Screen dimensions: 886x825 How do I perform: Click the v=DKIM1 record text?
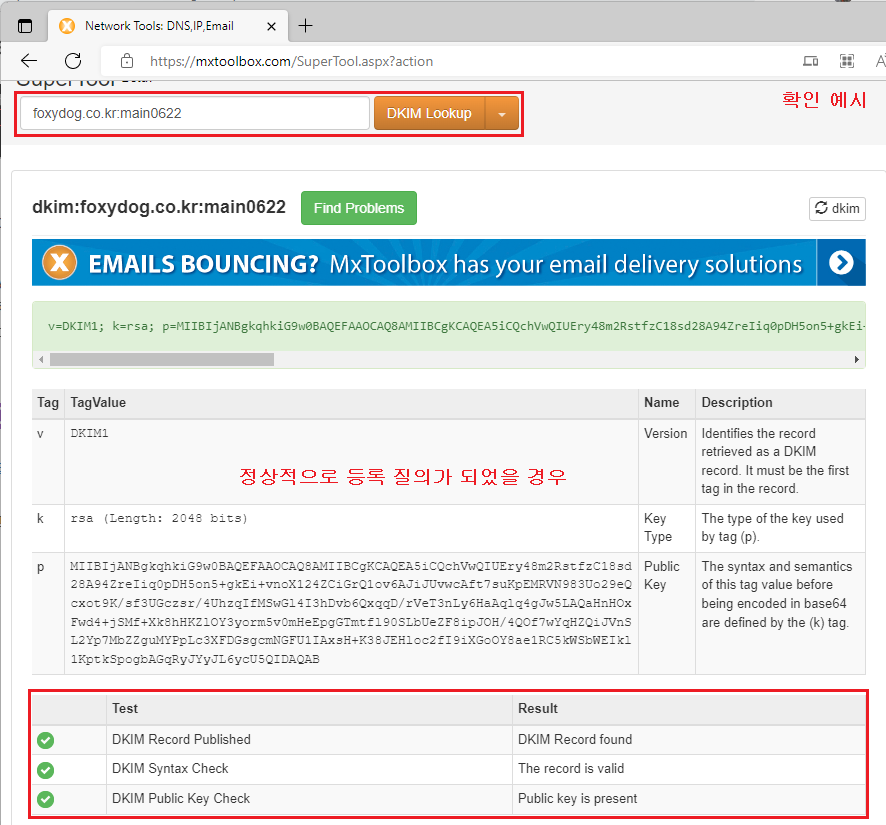[457, 326]
